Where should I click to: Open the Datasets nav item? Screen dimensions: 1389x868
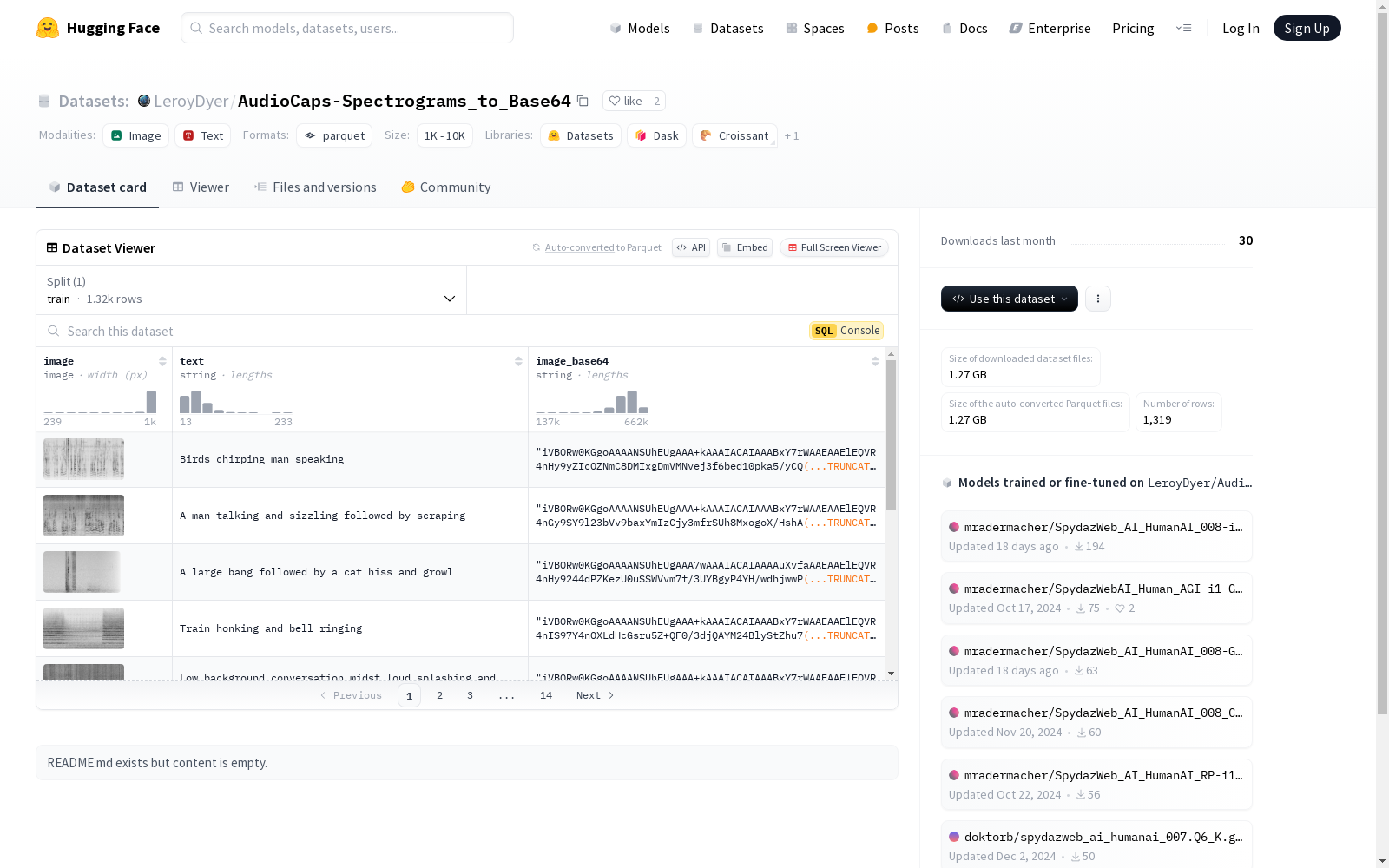727,28
